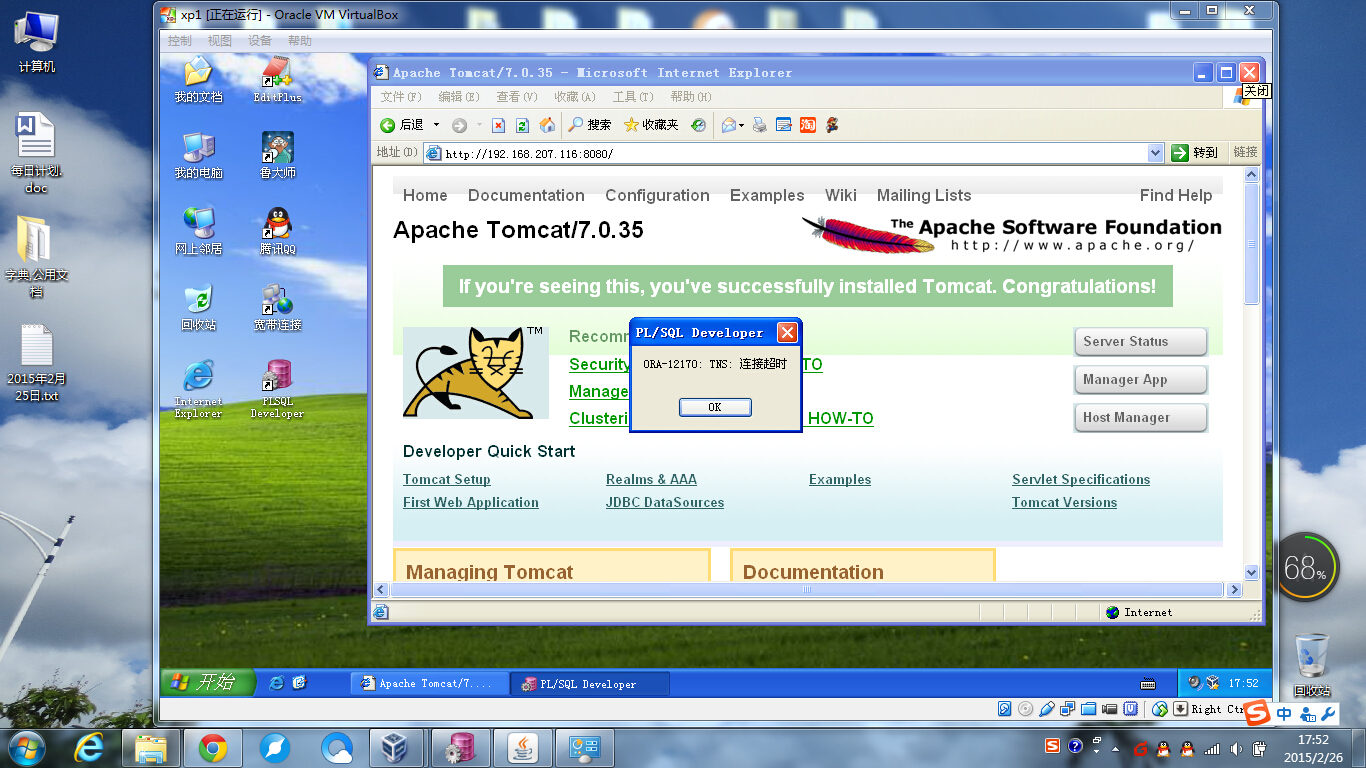Open the 文件(F) menu in IE

click(x=401, y=97)
